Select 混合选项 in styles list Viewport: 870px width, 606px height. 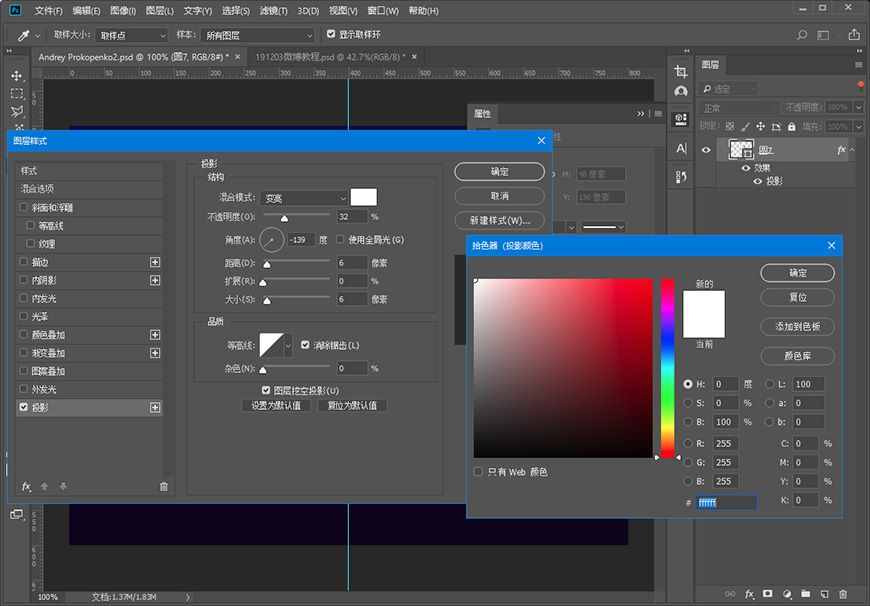pyautogui.click(x=89, y=189)
